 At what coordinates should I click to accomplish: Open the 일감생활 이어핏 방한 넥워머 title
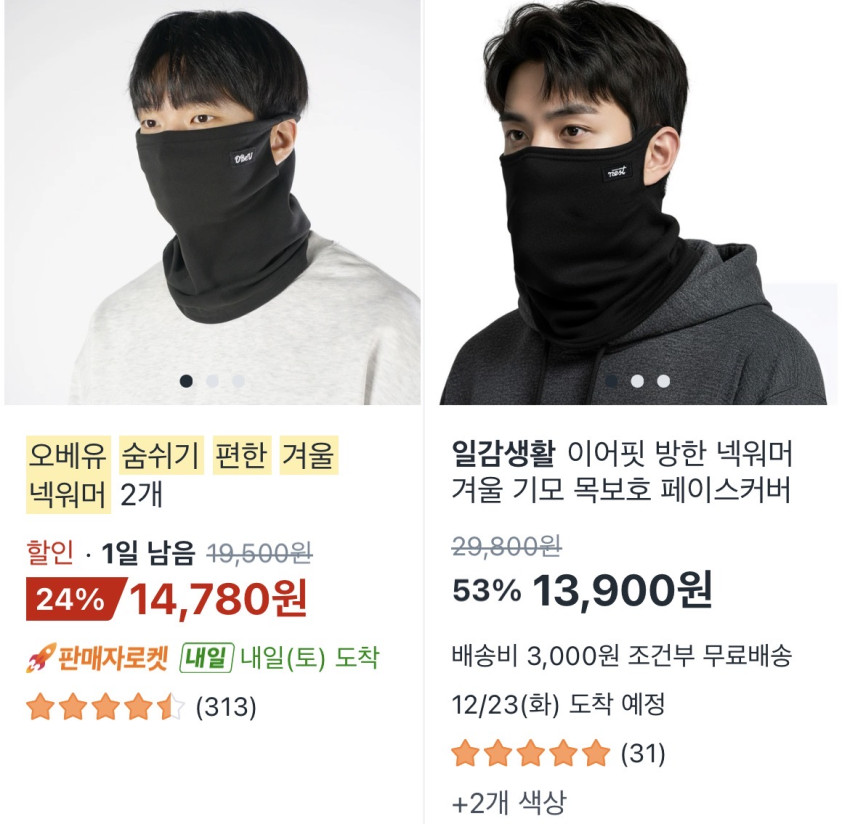(622, 473)
